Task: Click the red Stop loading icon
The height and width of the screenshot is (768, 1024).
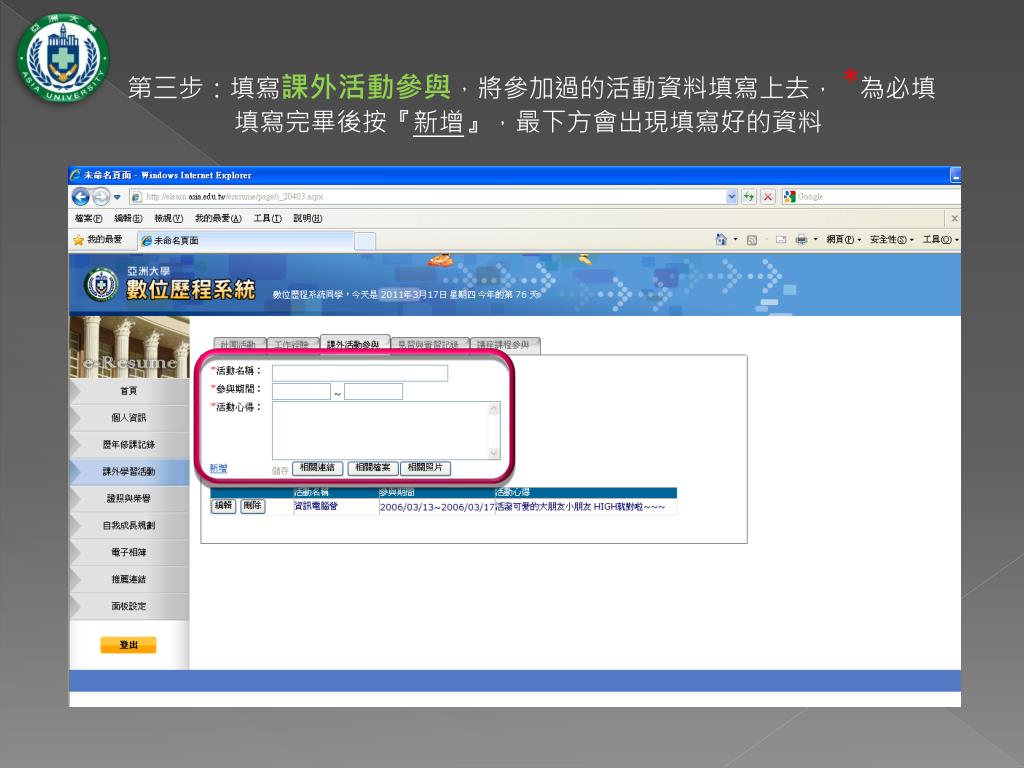Action: click(768, 197)
